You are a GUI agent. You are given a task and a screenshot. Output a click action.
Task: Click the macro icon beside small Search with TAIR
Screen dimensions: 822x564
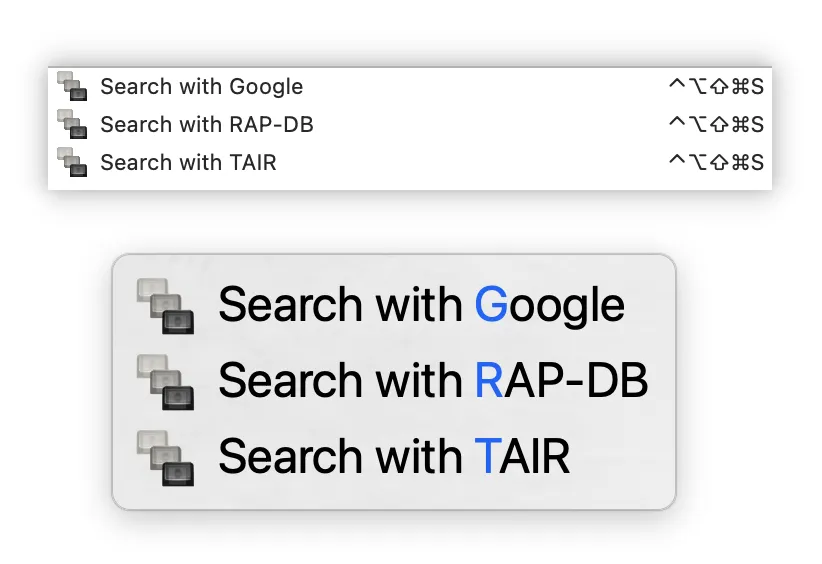tap(72, 162)
